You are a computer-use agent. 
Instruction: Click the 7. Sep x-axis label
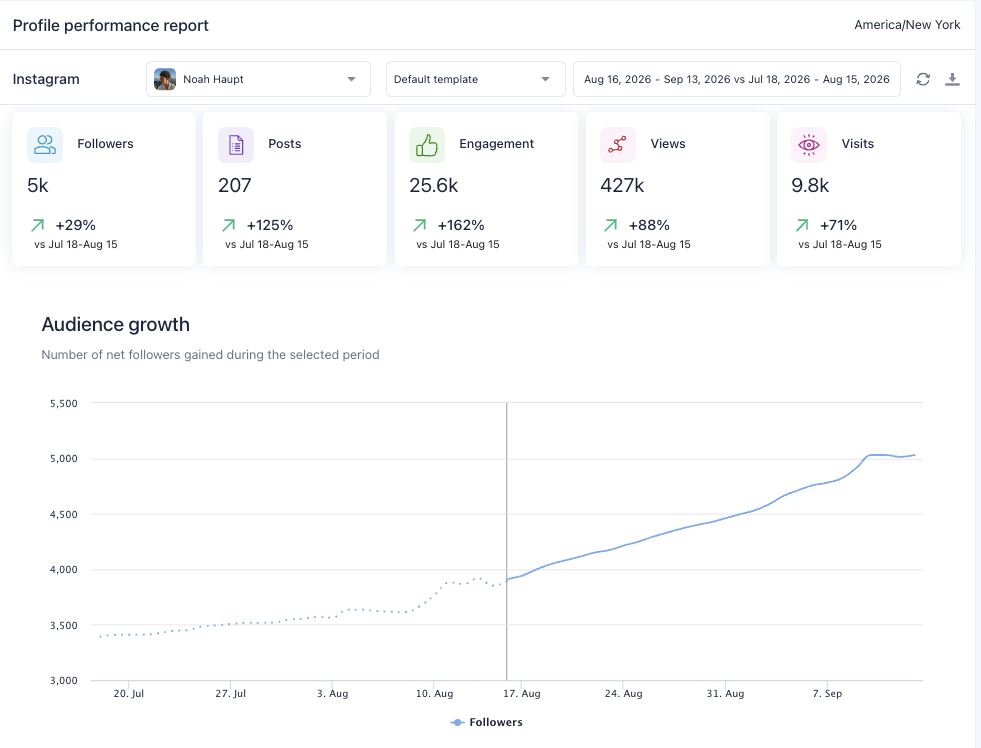(x=827, y=694)
